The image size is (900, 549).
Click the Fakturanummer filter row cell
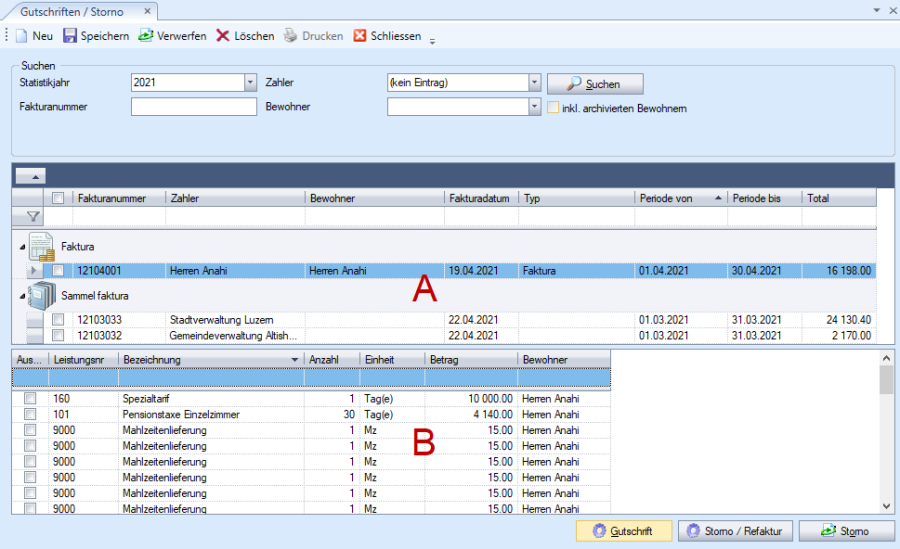tap(119, 216)
